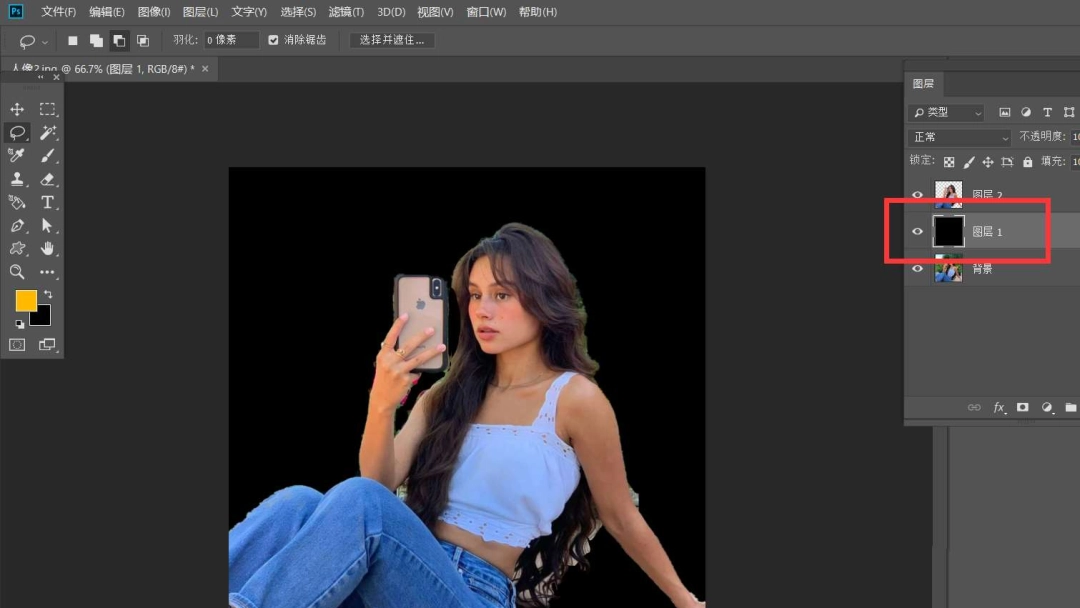1080x608 pixels.
Task: Switch to the 图层 panel tab
Action: (x=923, y=83)
